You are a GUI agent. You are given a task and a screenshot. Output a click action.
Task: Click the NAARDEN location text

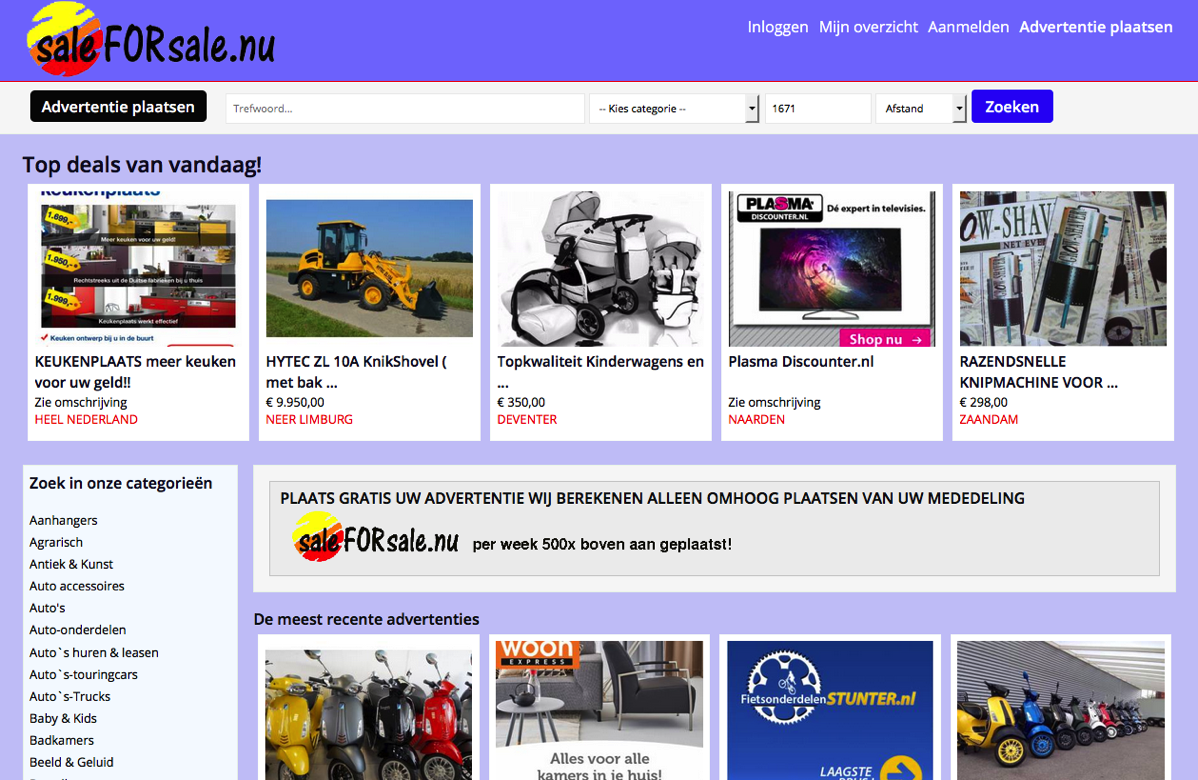coord(756,419)
